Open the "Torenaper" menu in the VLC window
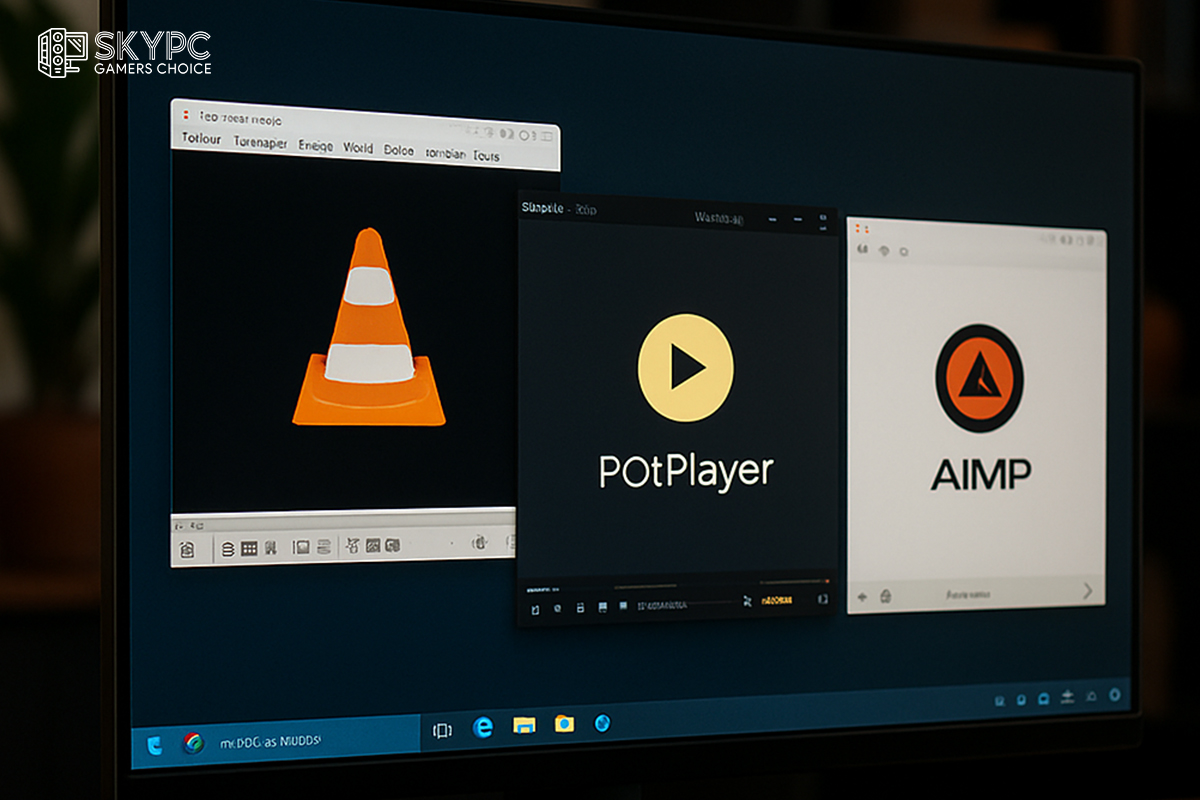The image size is (1200, 800). [260, 144]
